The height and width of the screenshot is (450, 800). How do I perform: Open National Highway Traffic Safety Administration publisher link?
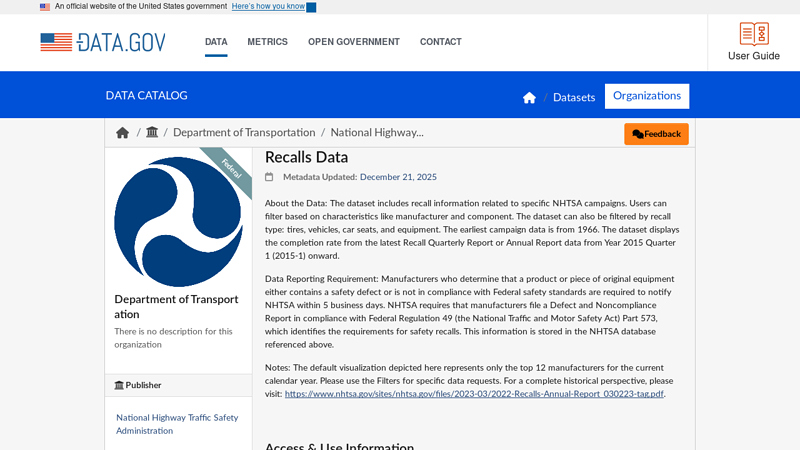tap(177, 424)
